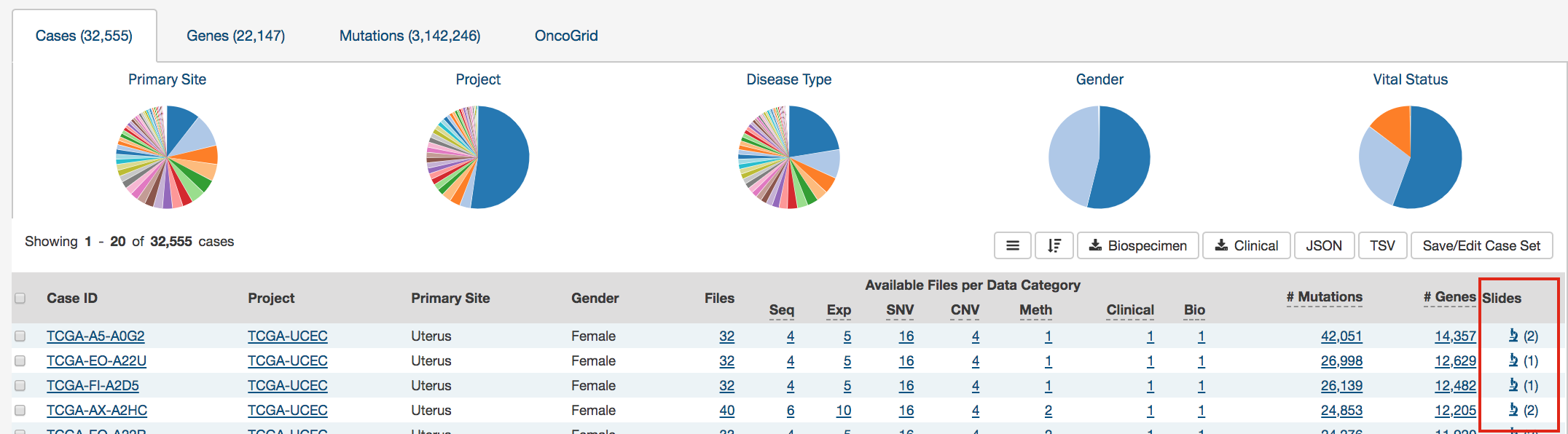
Task: Download Clinical data
Action: (x=1247, y=245)
